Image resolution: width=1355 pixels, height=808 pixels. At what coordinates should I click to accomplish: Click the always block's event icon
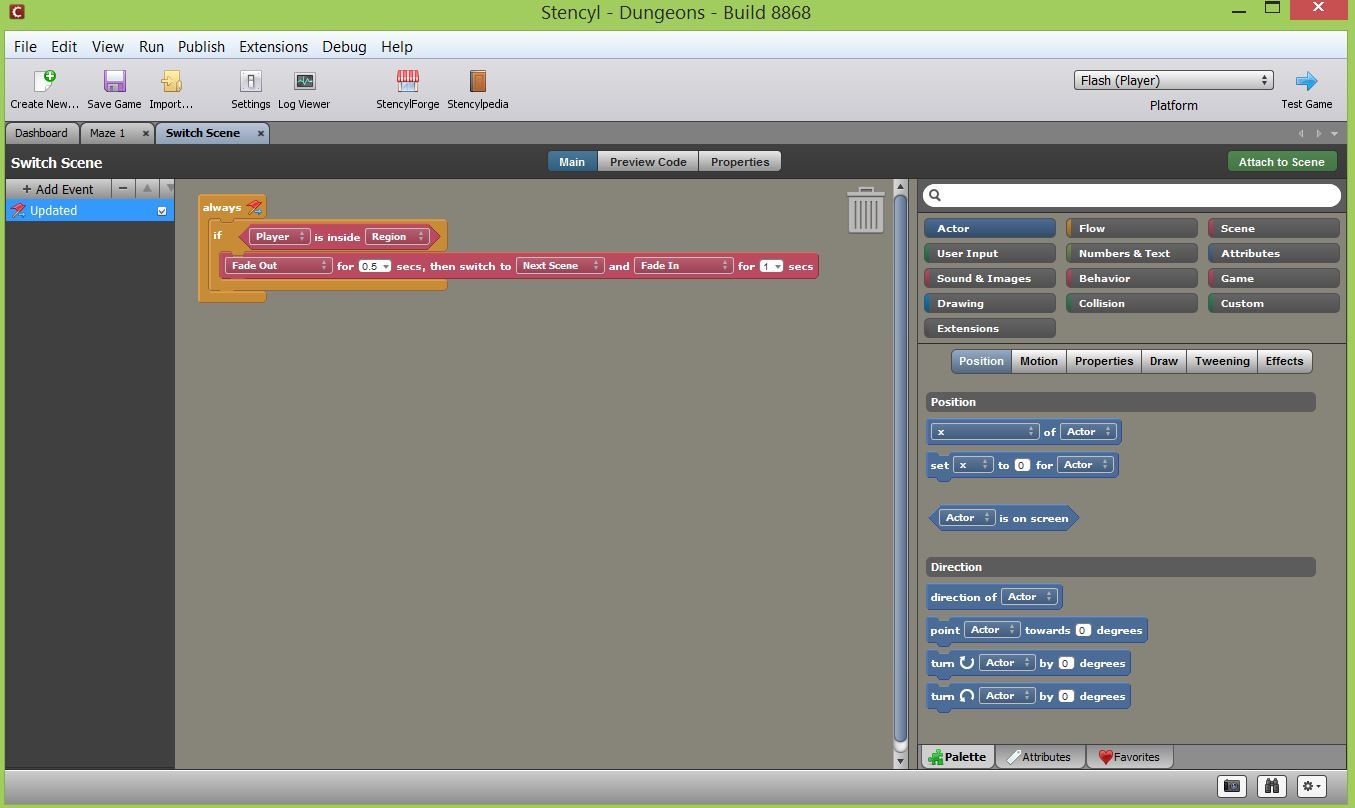point(254,207)
